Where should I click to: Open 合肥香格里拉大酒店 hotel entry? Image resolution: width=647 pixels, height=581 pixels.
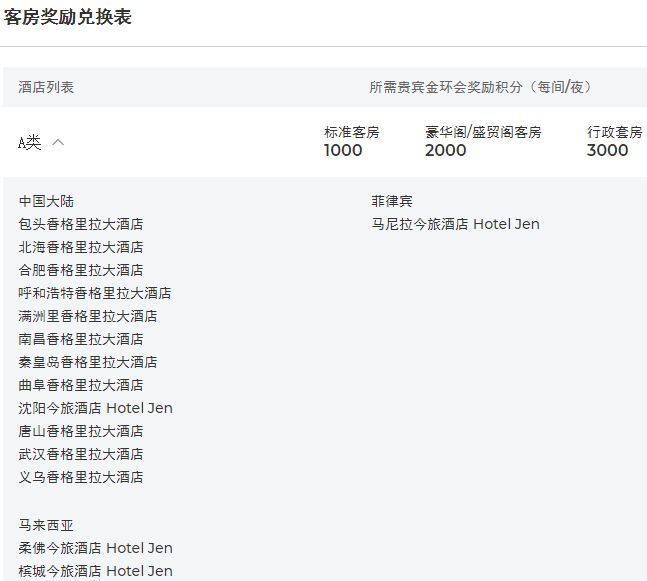coord(81,270)
